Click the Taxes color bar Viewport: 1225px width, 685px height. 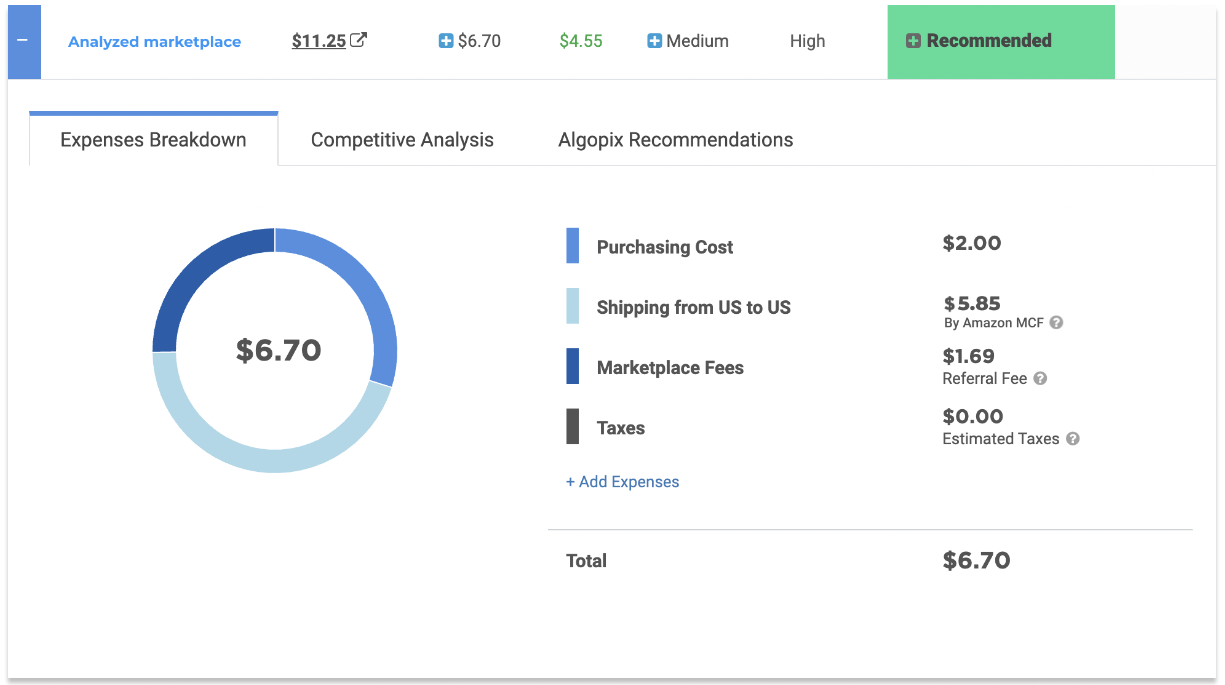573,427
